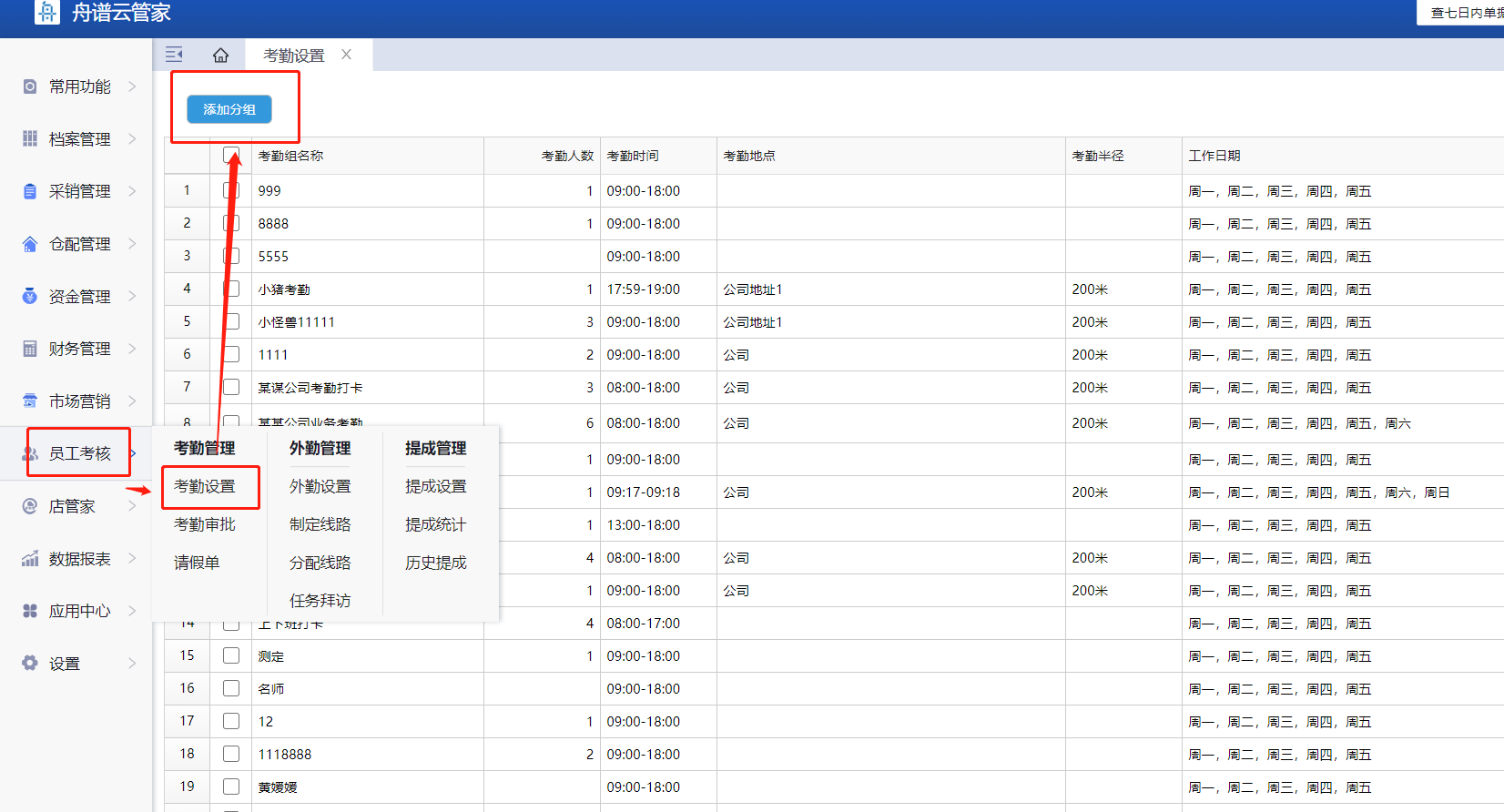Expand the 数据报表 chevron arrow
Screen dimensions: 1504x812
[x=132, y=558]
